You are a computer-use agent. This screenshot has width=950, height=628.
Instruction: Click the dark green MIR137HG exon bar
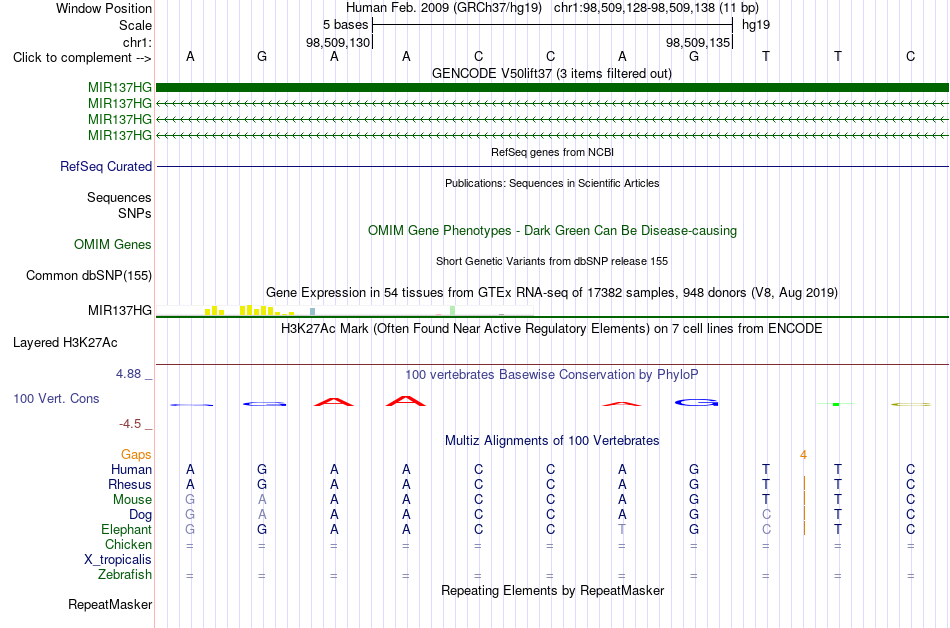pos(552,88)
